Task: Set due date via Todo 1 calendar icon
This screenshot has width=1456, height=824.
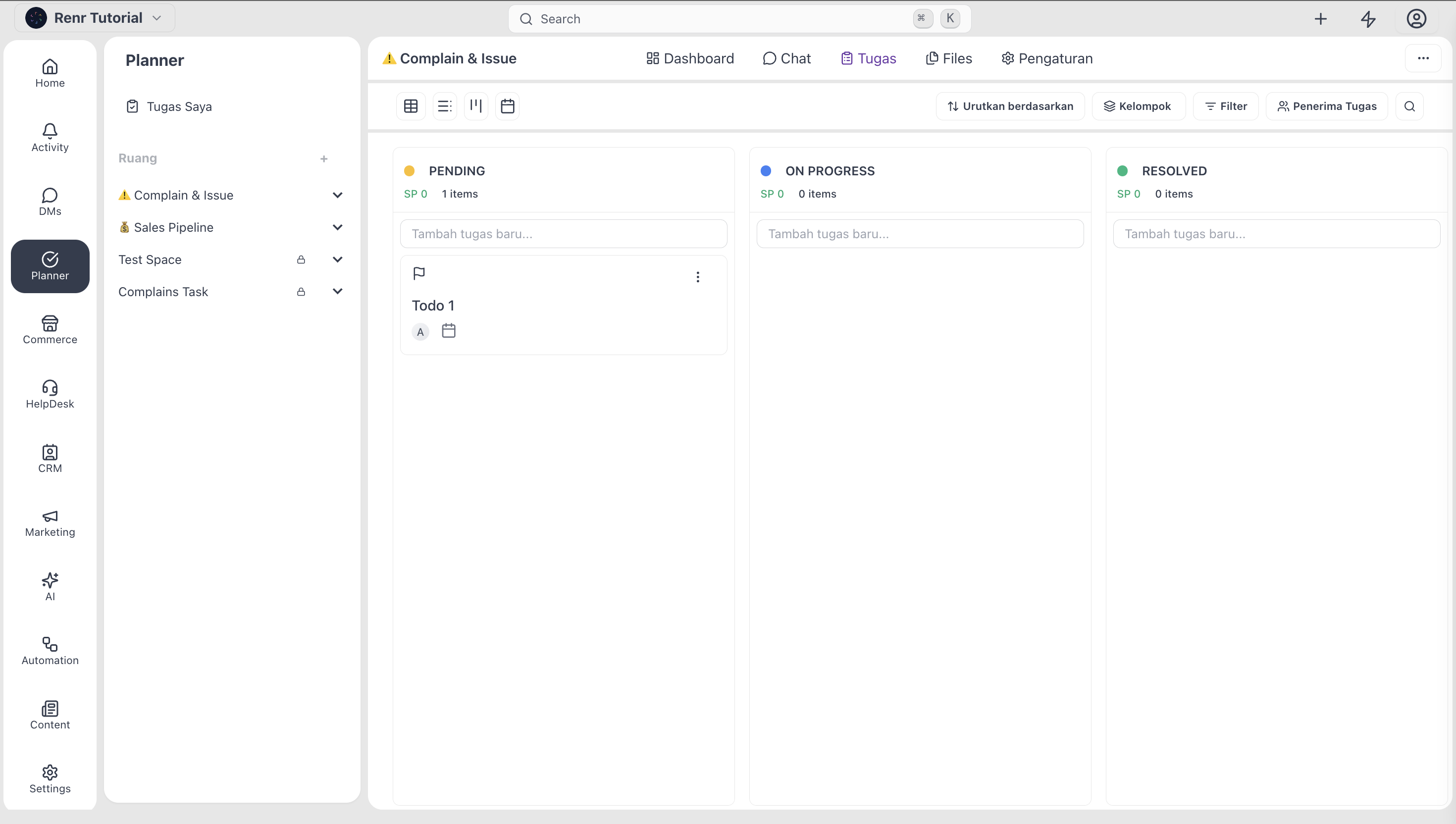Action: click(x=449, y=331)
